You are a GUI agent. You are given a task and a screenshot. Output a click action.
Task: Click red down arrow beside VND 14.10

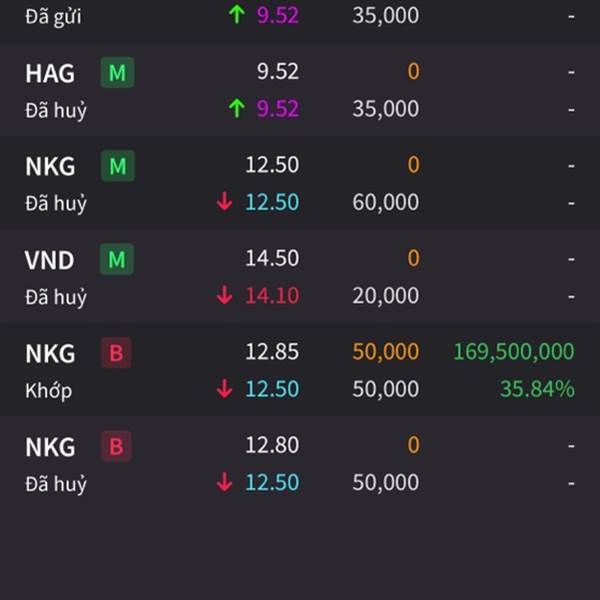click(x=224, y=295)
